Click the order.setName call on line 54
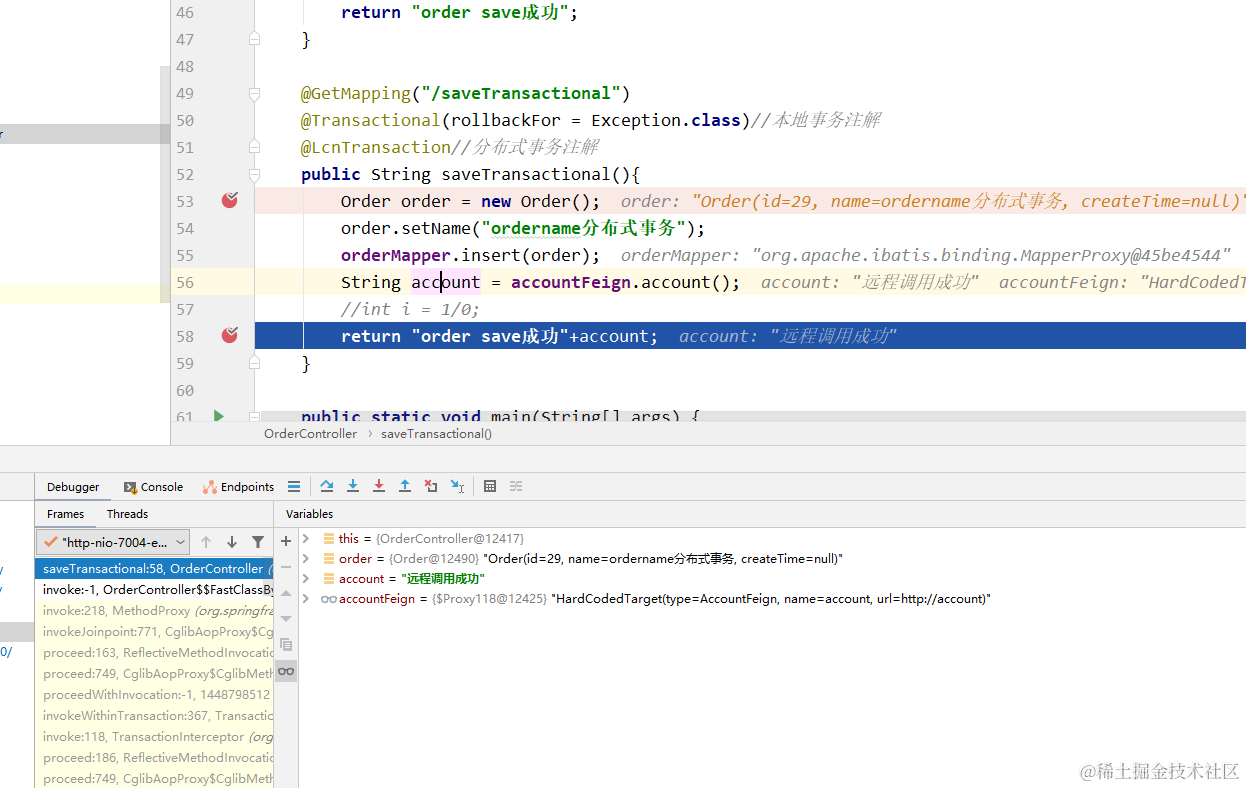The width and height of the screenshot is (1246, 788). point(523,228)
